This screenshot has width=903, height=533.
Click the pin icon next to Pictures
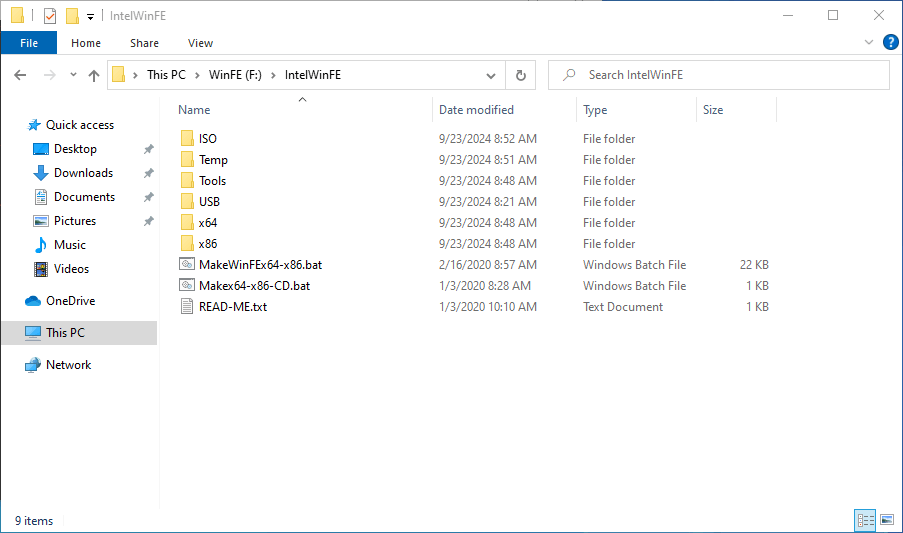tap(149, 221)
